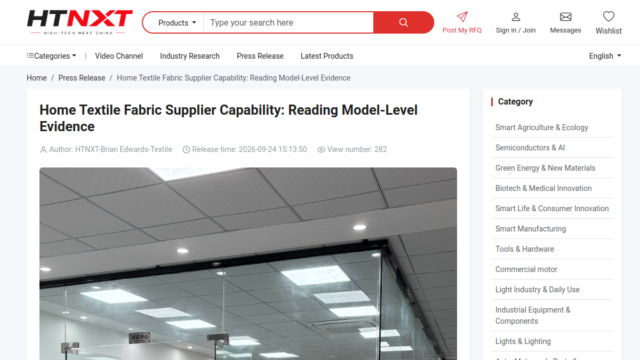This screenshot has width=640, height=360.
Task: Click 'Author: HTNXT-Brian Edwards-Textile' text
Action: point(111,150)
